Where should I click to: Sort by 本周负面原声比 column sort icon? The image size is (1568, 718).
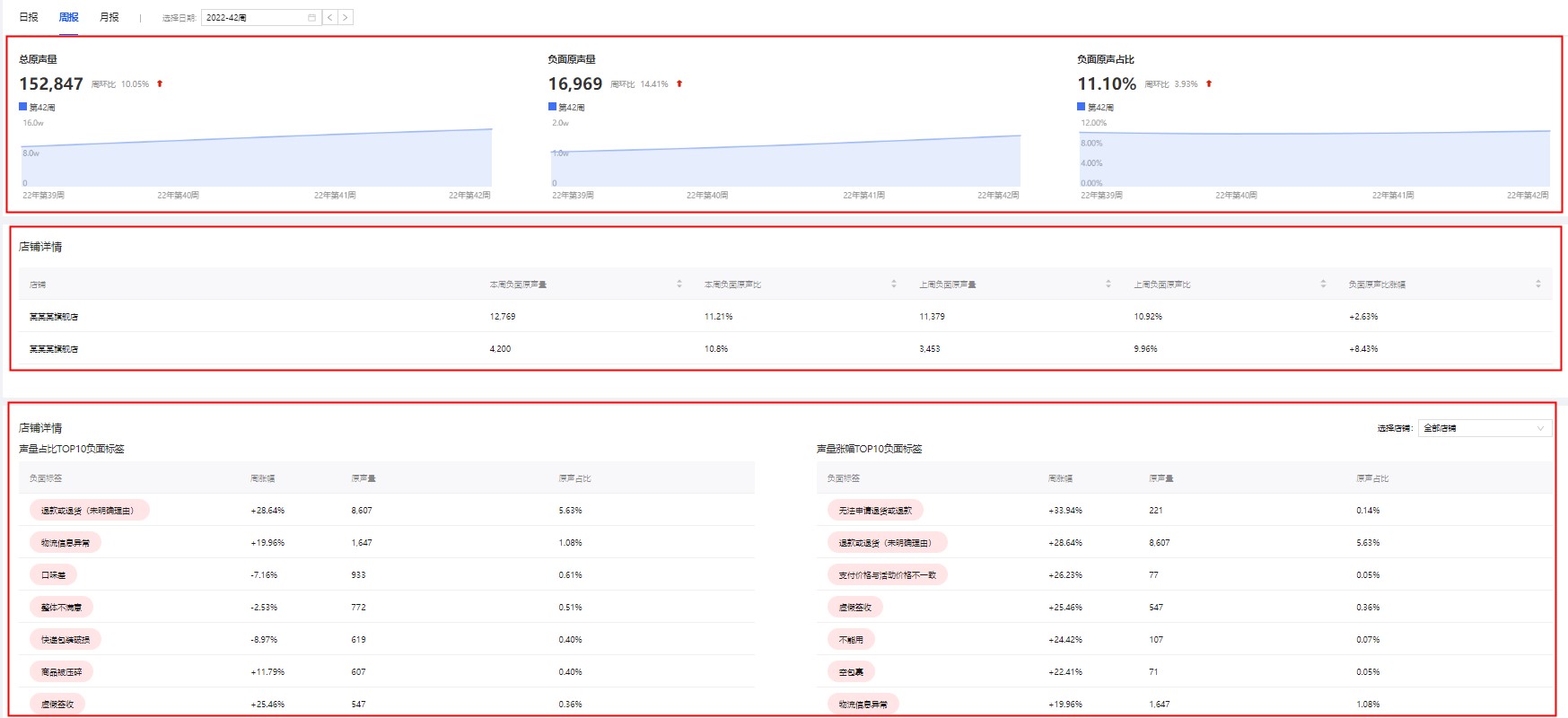[x=894, y=284]
